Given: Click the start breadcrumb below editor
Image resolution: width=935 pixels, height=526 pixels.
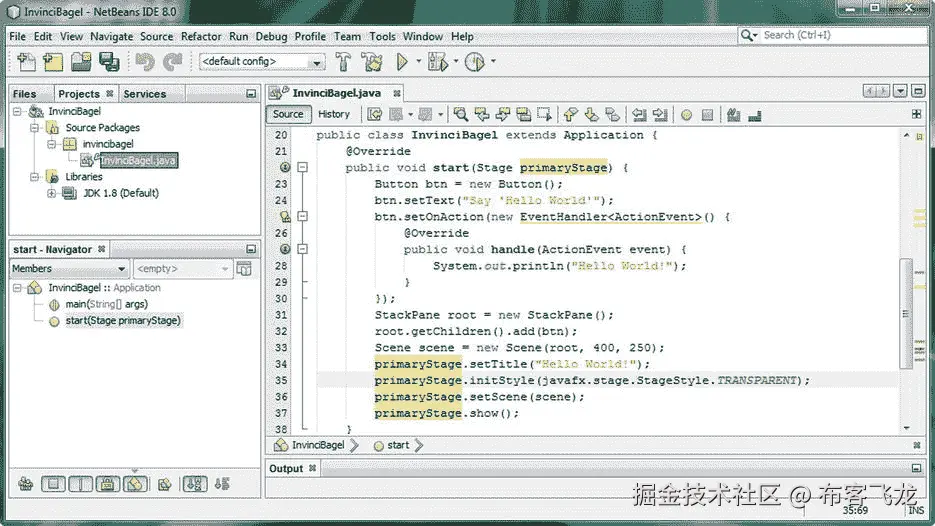Looking at the screenshot, I should coord(398,445).
